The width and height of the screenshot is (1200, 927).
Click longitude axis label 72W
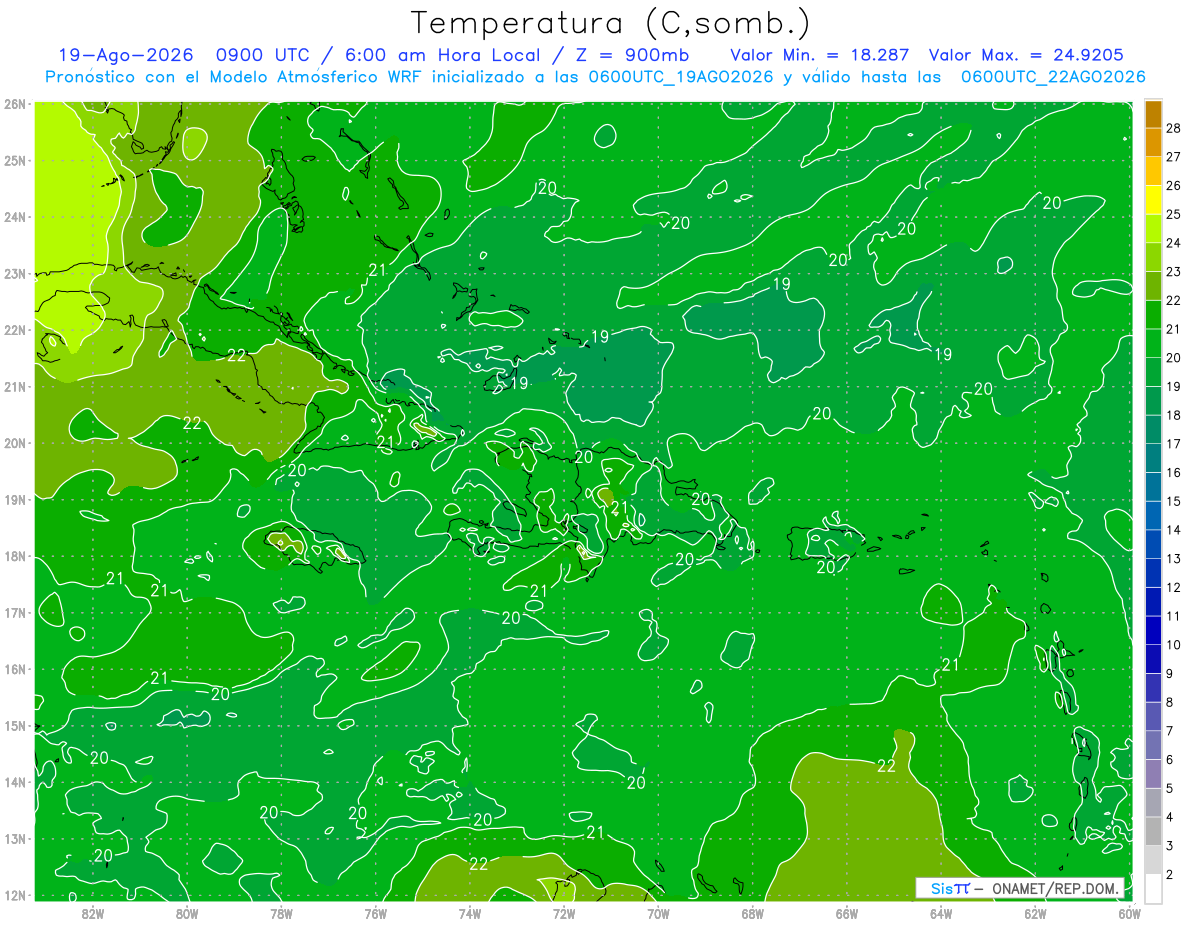click(x=564, y=913)
